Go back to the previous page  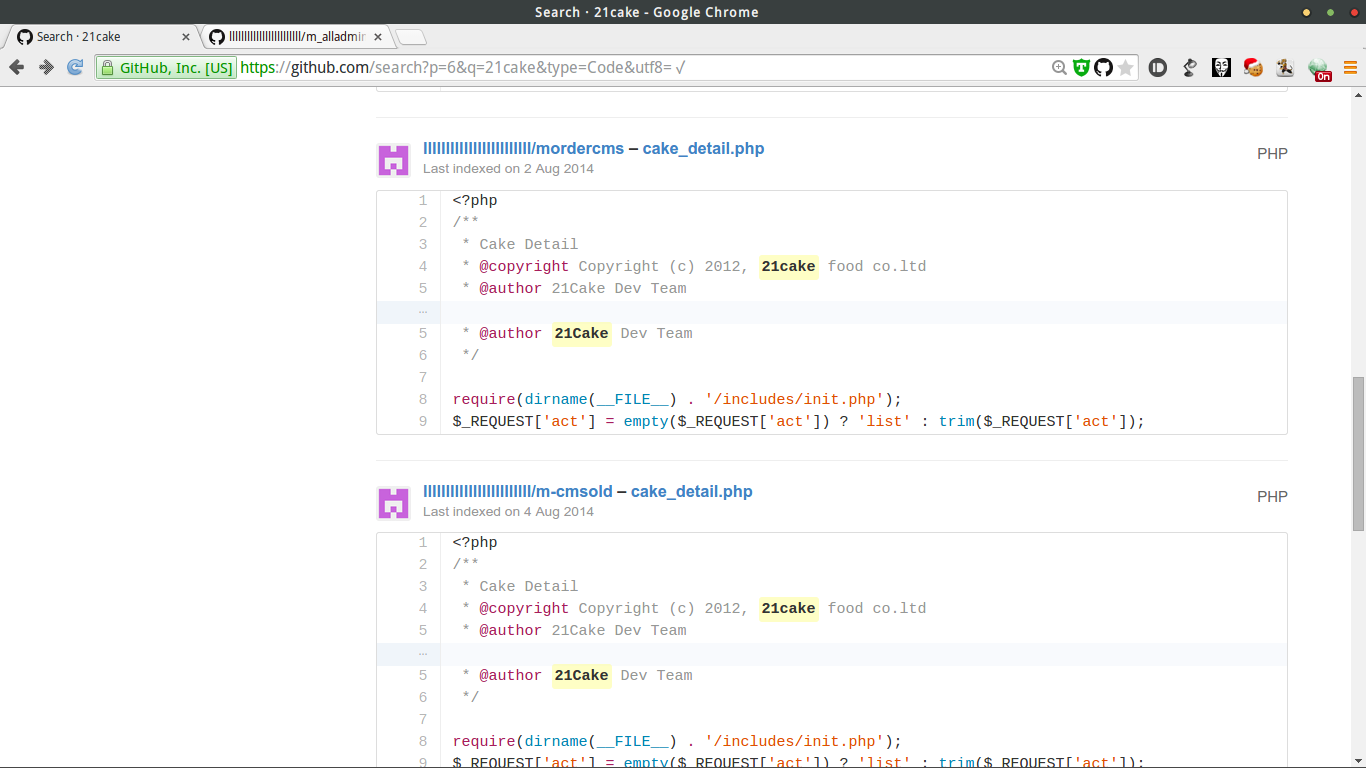(x=17, y=67)
